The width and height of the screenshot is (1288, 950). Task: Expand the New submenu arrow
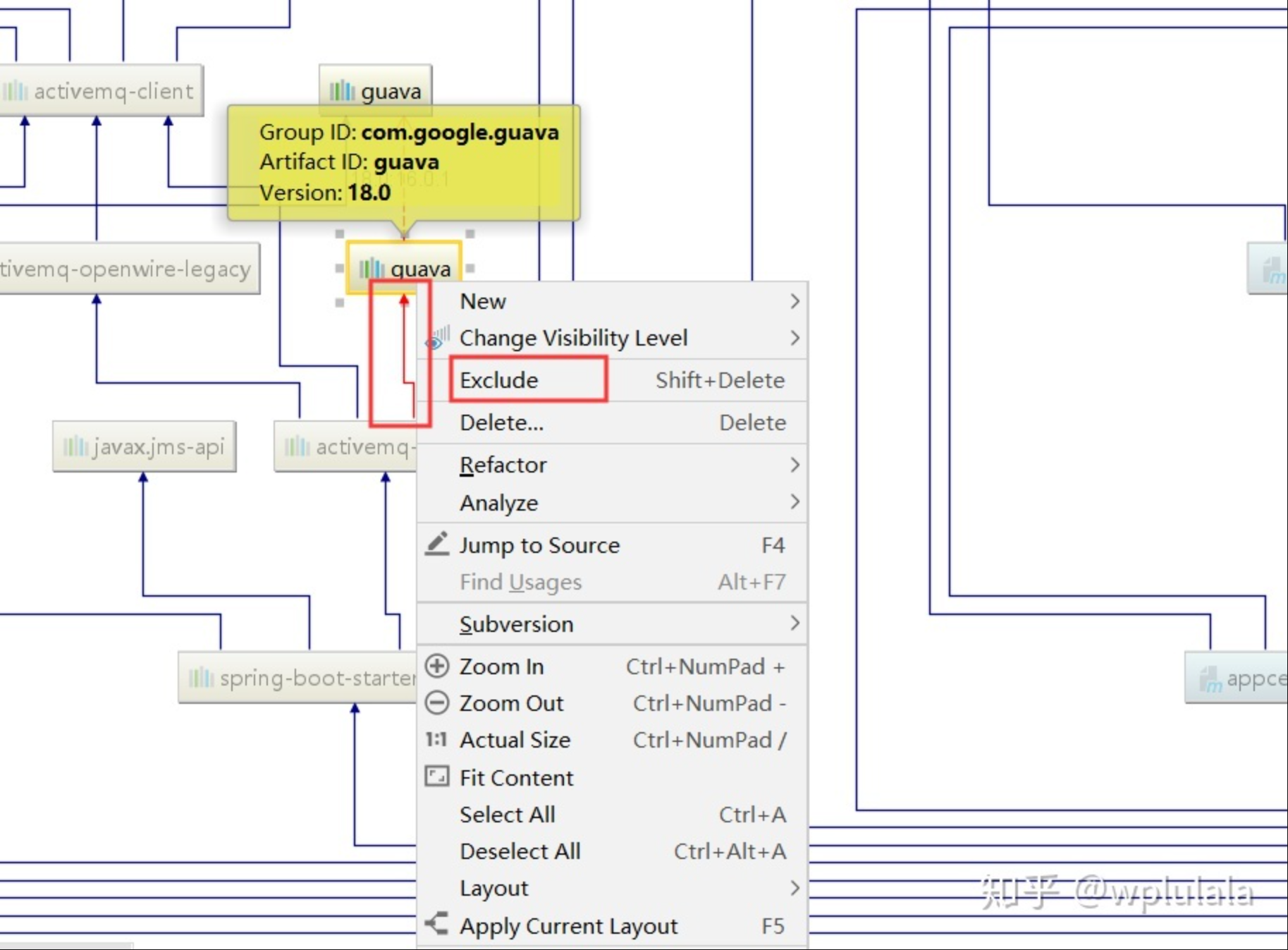tap(795, 301)
